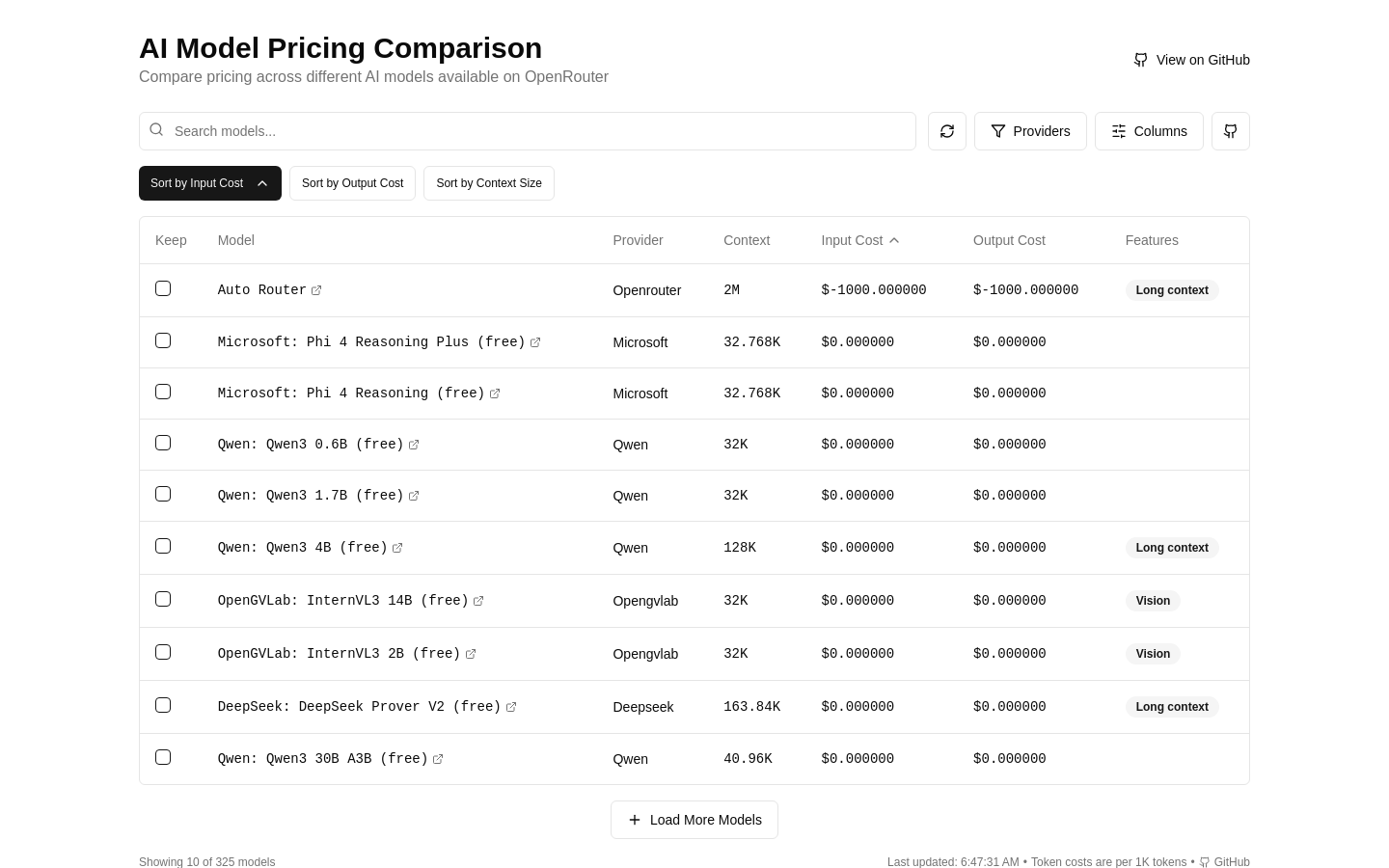
Task: Click the $-1000.000000 input cost value
Action: pos(874,290)
